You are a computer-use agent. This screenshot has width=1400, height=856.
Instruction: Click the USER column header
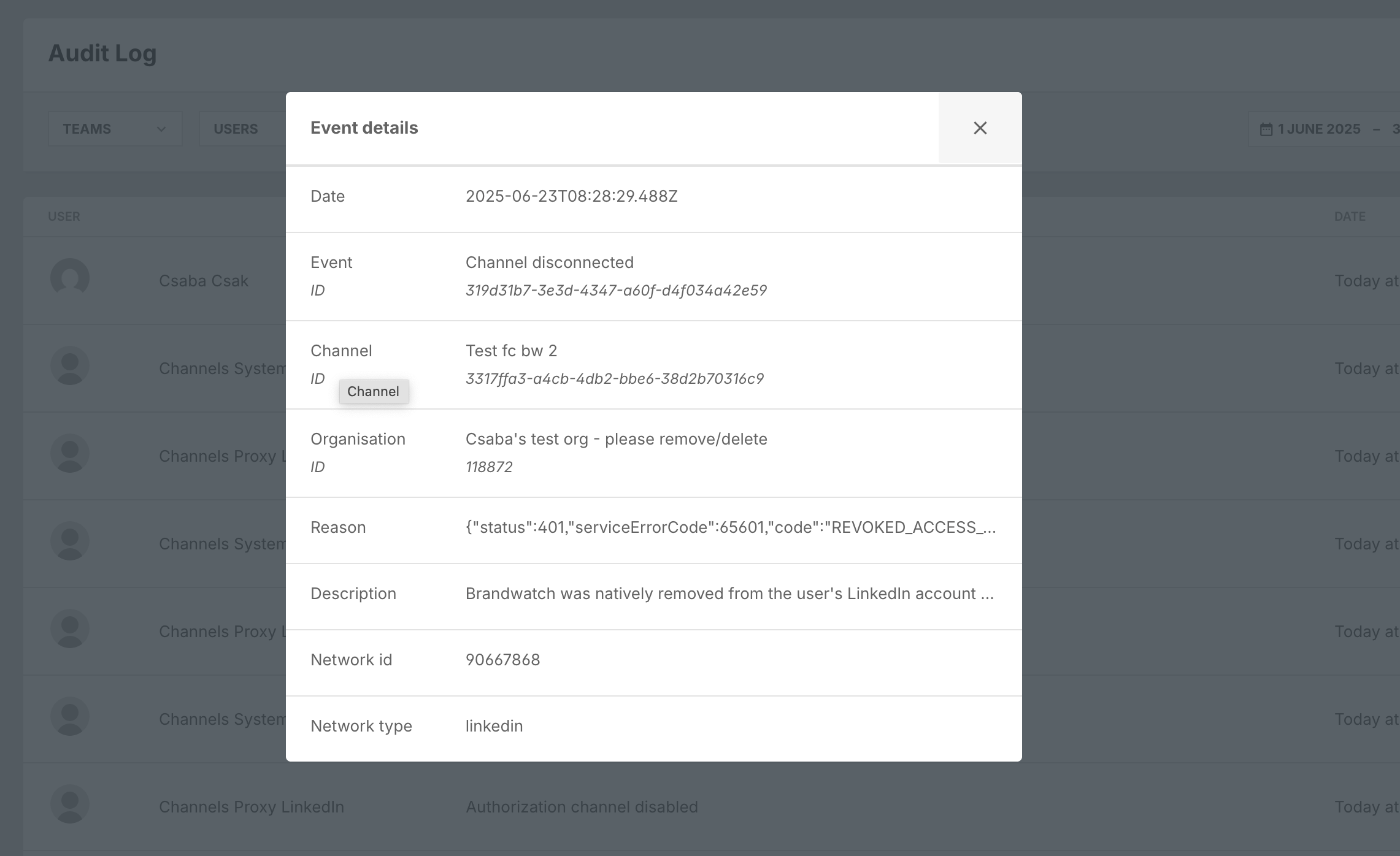[64, 216]
